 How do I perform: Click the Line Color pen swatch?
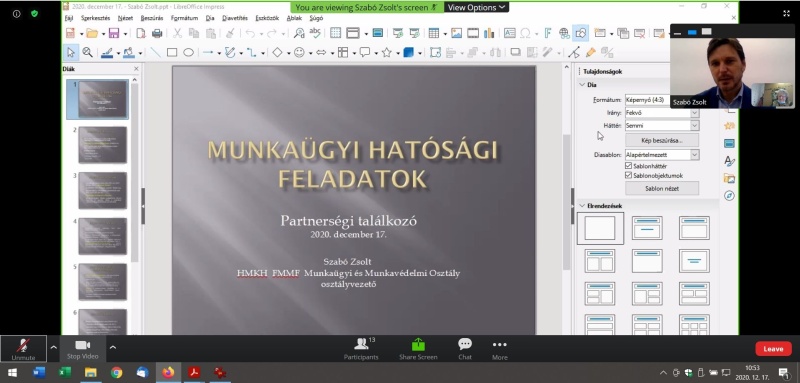pyautogui.click(x=107, y=52)
